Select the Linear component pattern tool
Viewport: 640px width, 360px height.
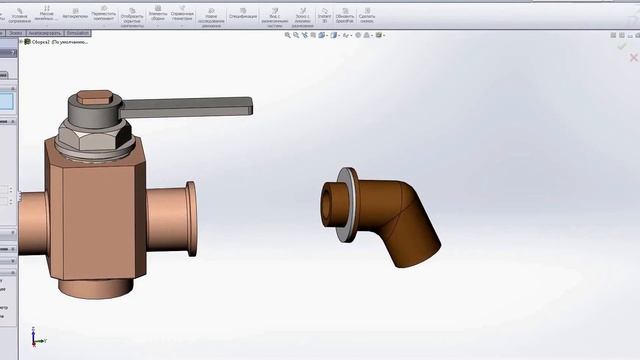(x=47, y=13)
